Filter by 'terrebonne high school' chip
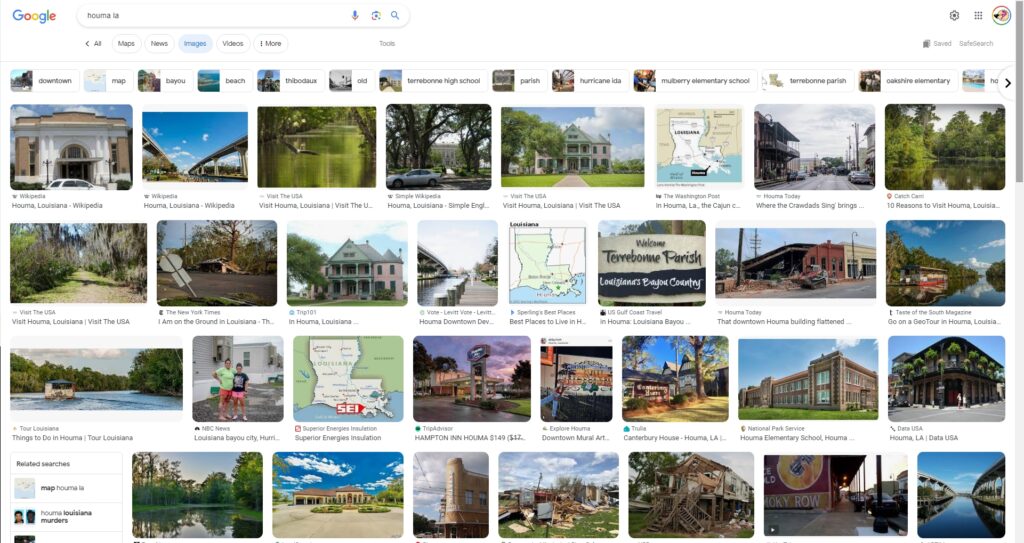 [x=433, y=81]
